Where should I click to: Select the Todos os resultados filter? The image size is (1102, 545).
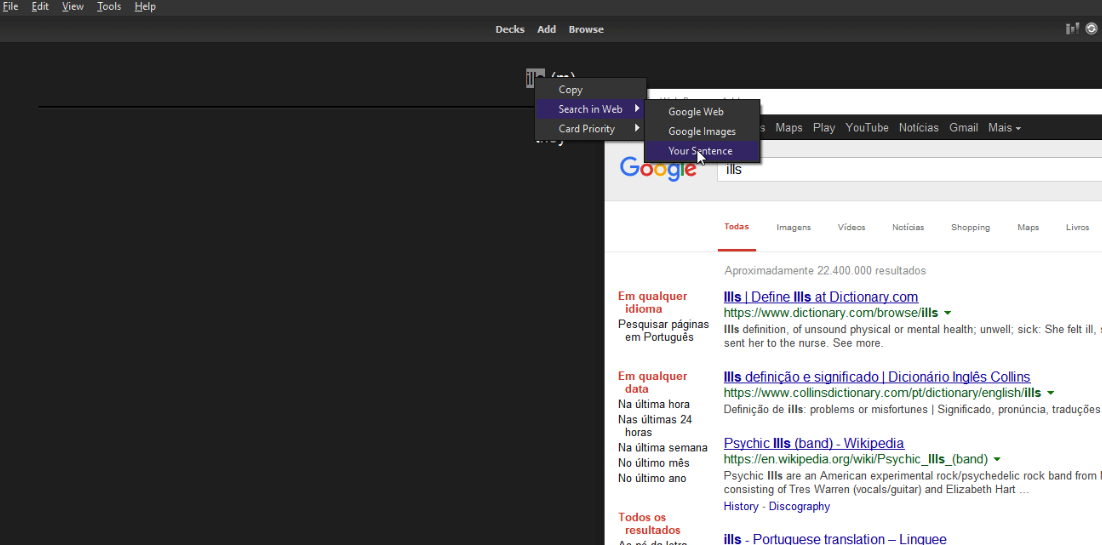(x=649, y=523)
